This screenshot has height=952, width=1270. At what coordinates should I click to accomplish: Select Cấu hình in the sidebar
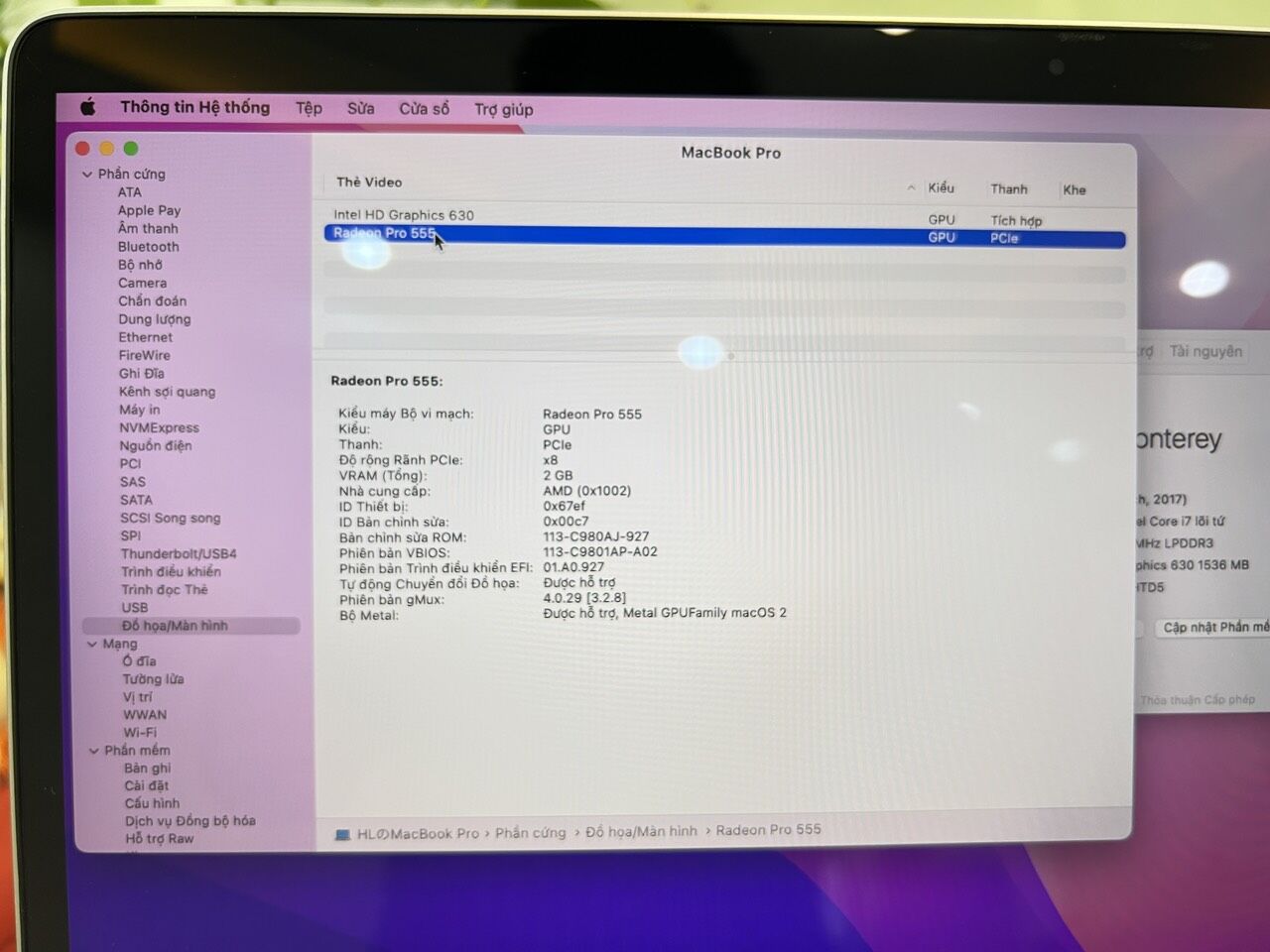[x=153, y=803]
